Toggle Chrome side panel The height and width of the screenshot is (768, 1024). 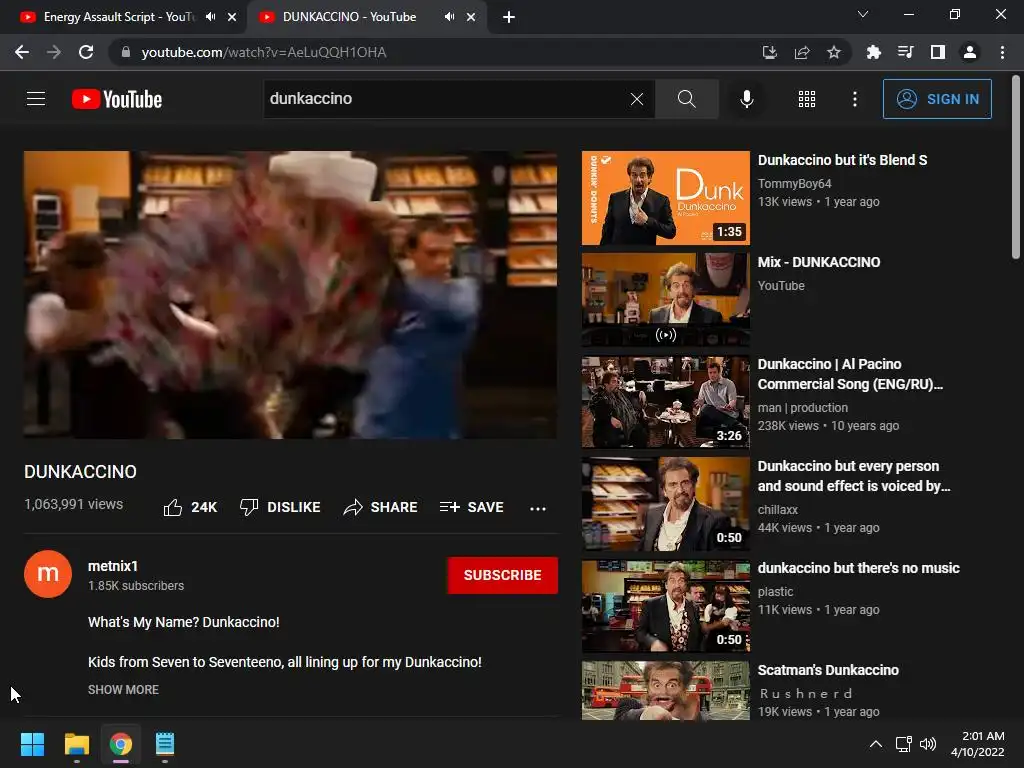pos(938,52)
